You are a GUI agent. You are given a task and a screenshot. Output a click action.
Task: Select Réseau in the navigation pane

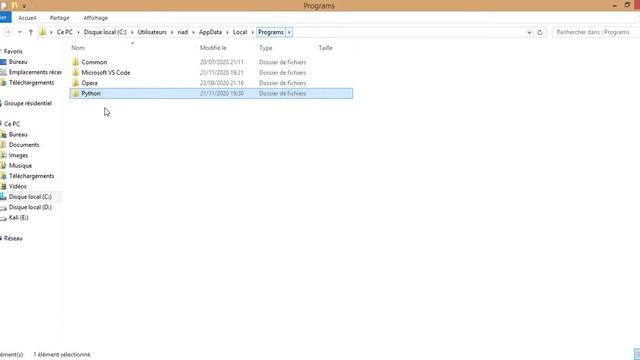click(x=13, y=238)
